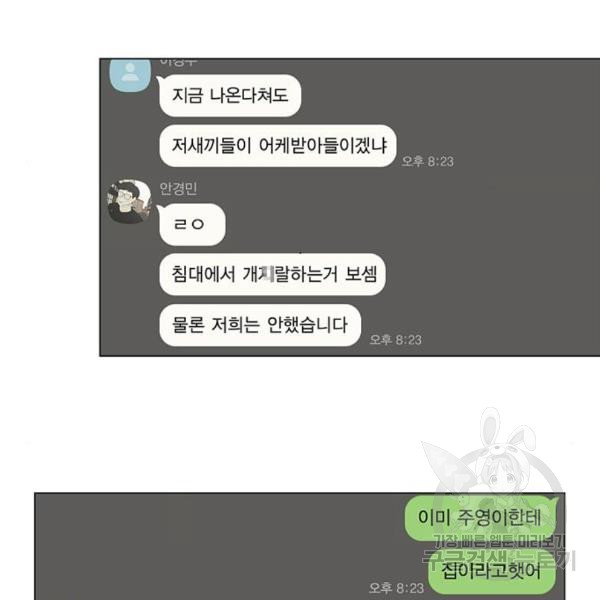
Task: Click the default blue profile avatar
Action: click(x=130, y=75)
